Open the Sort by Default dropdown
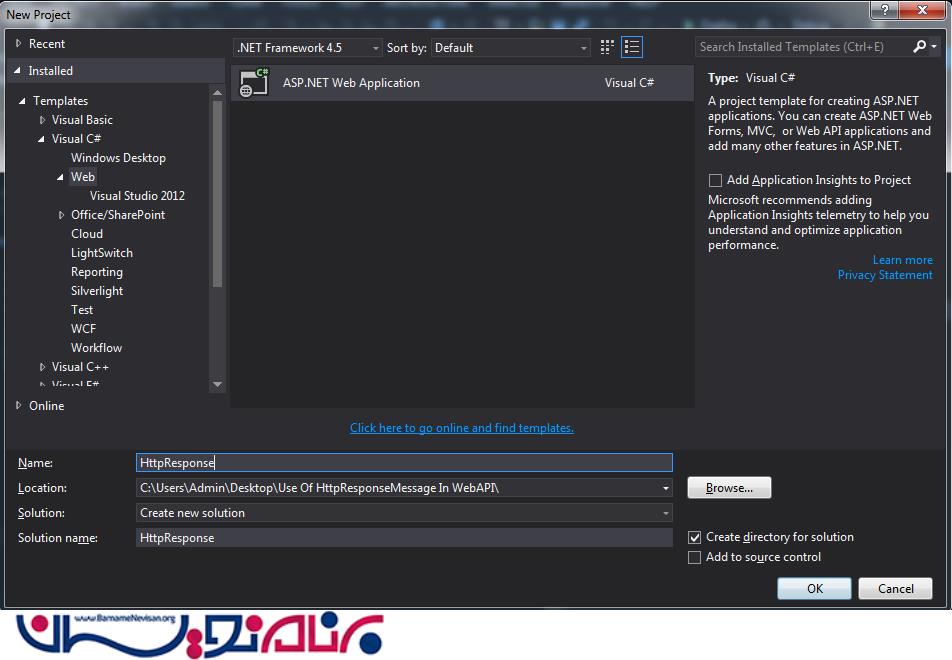 click(511, 47)
